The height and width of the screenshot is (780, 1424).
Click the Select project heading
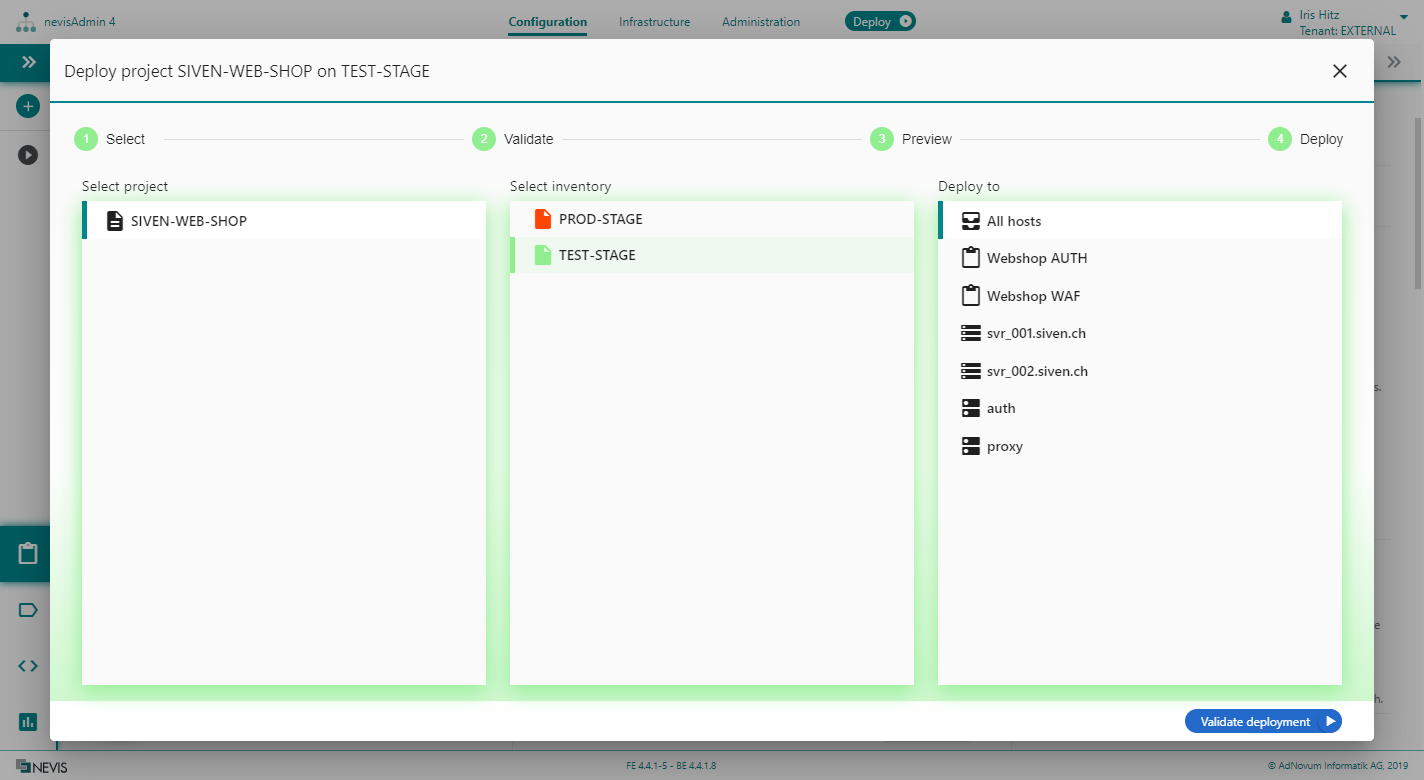[x=125, y=186]
